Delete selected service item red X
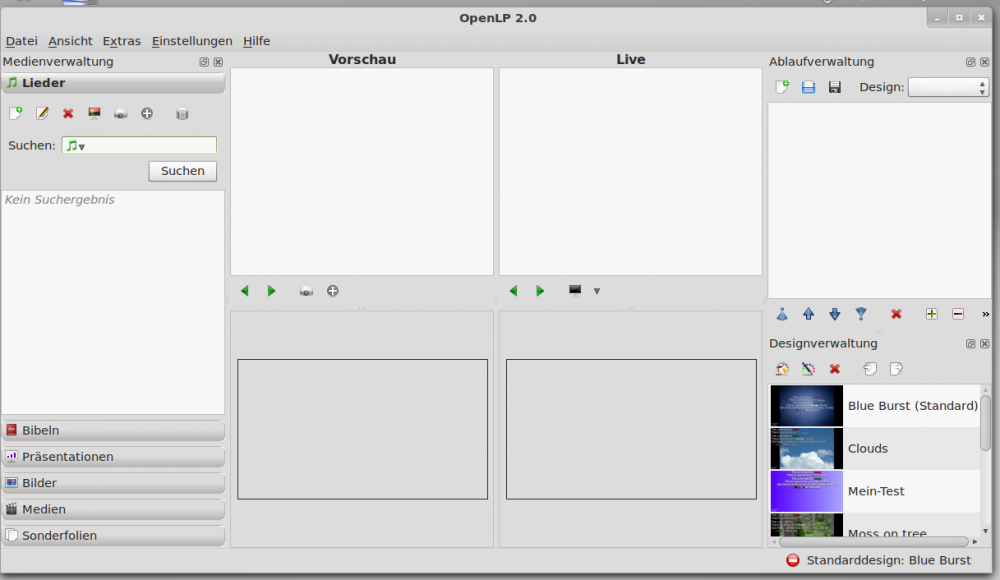 896,314
